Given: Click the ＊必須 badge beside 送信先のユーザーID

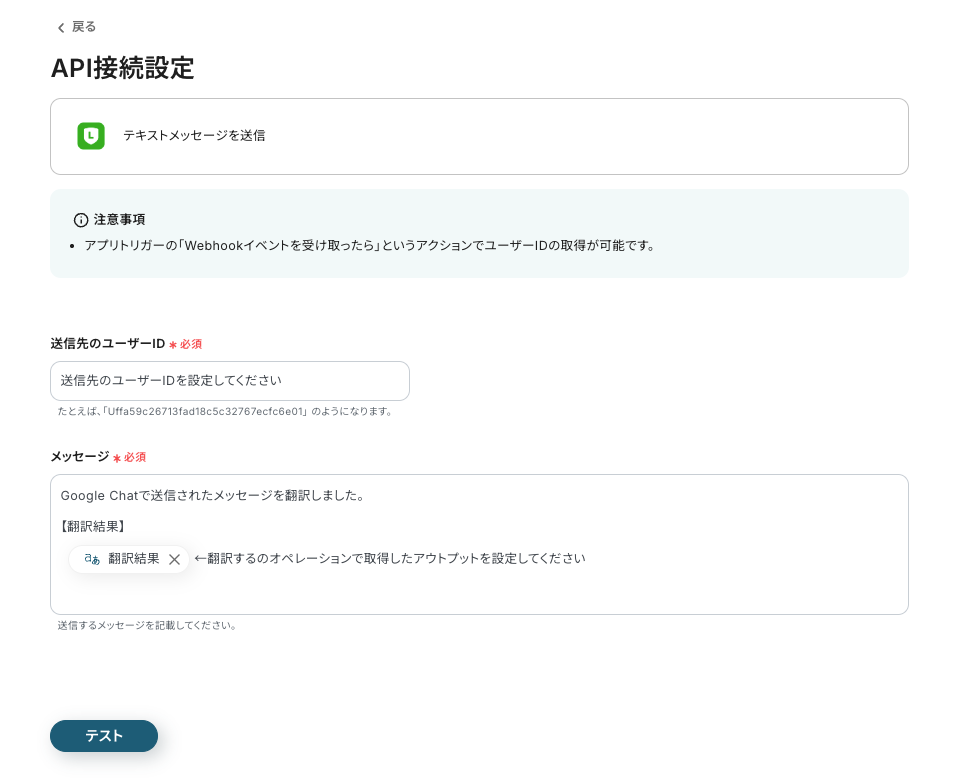Looking at the screenshot, I should (186, 344).
